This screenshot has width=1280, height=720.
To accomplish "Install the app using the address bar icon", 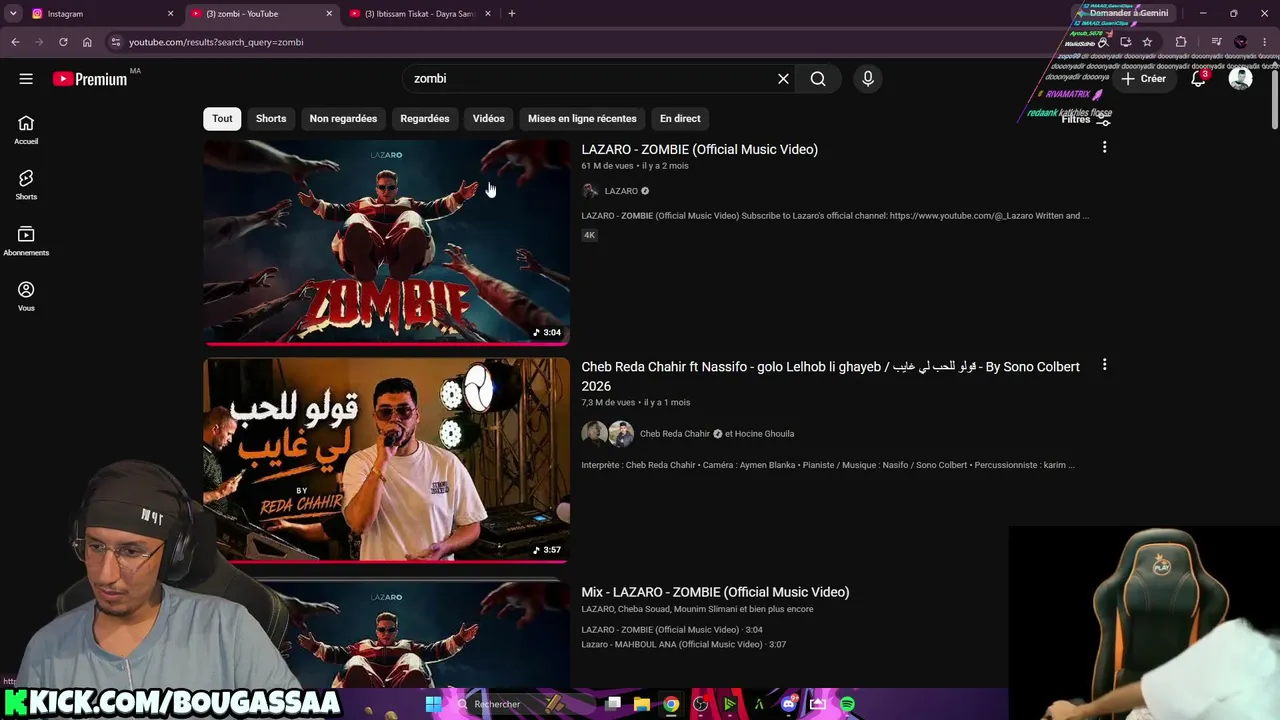I will (1125, 42).
